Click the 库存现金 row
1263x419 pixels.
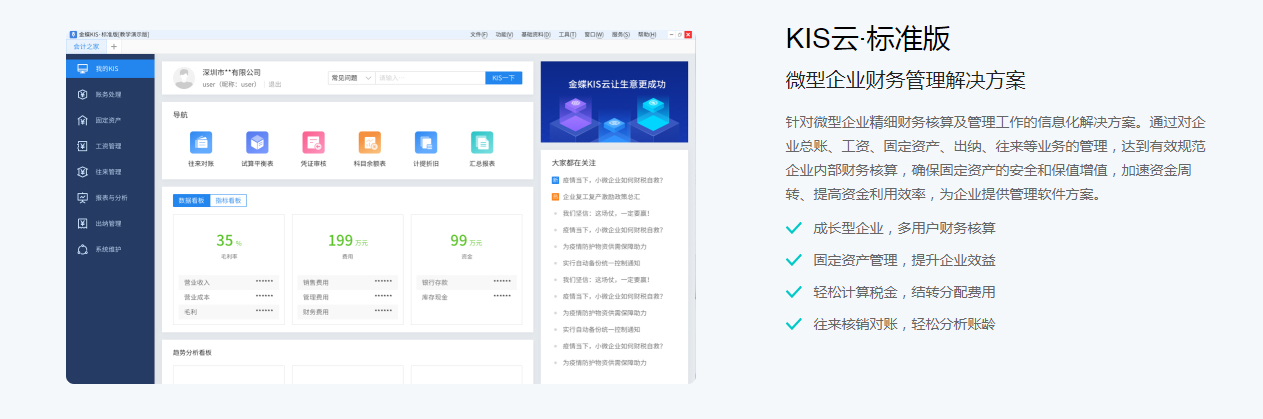pyautogui.click(x=466, y=297)
